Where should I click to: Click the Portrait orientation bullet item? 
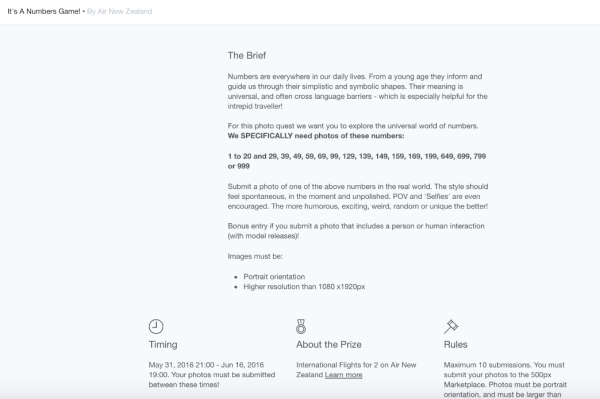coord(274,277)
